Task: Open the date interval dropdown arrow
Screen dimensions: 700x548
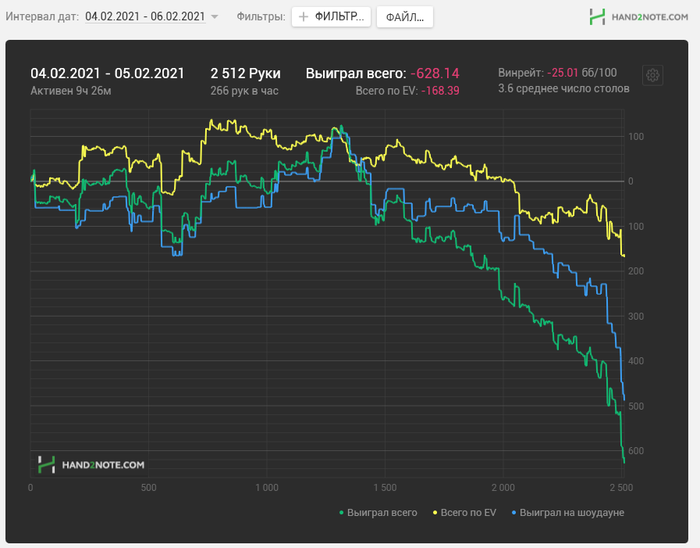Action: 214,17
